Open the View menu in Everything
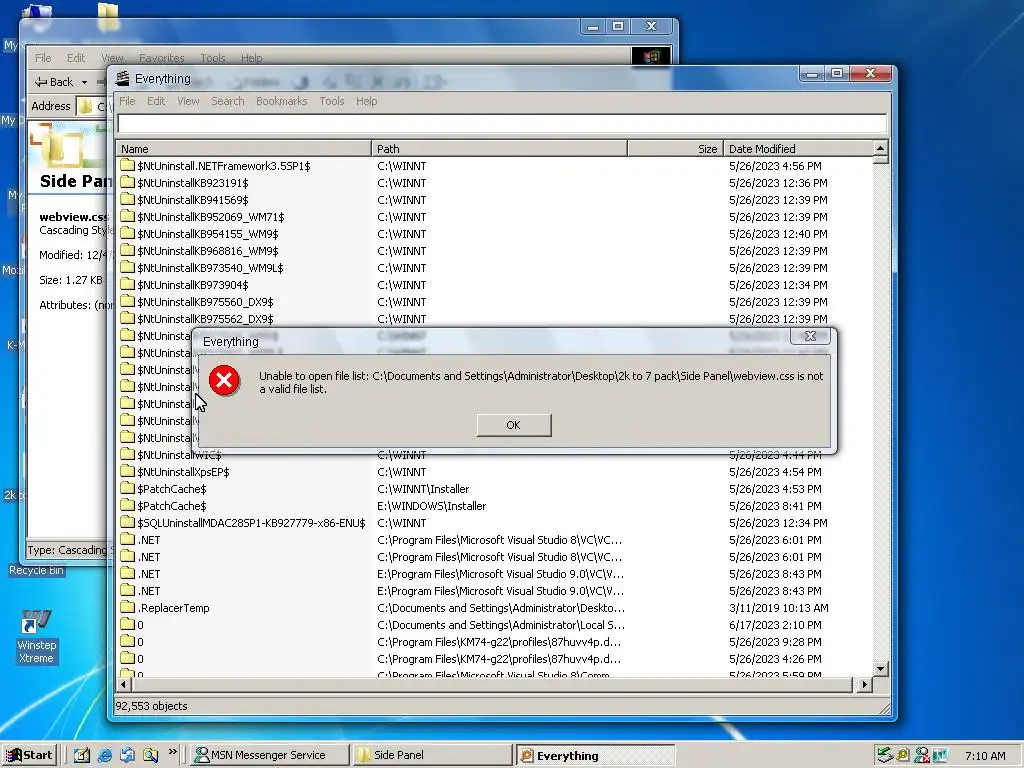 point(188,101)
